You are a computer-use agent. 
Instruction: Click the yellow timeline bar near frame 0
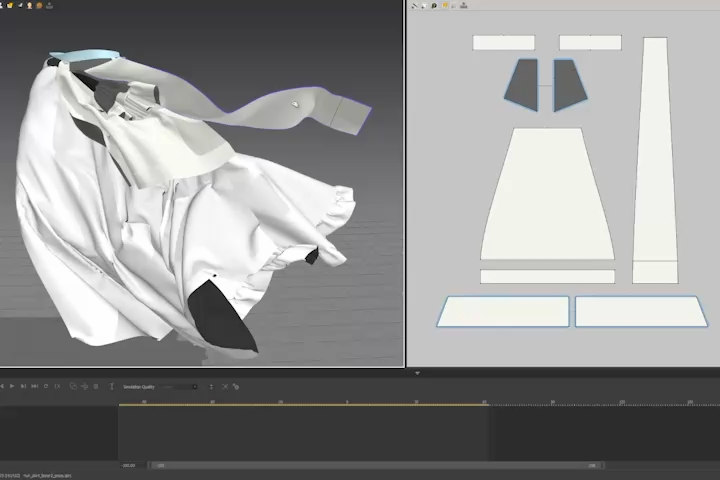pos(347,405)
